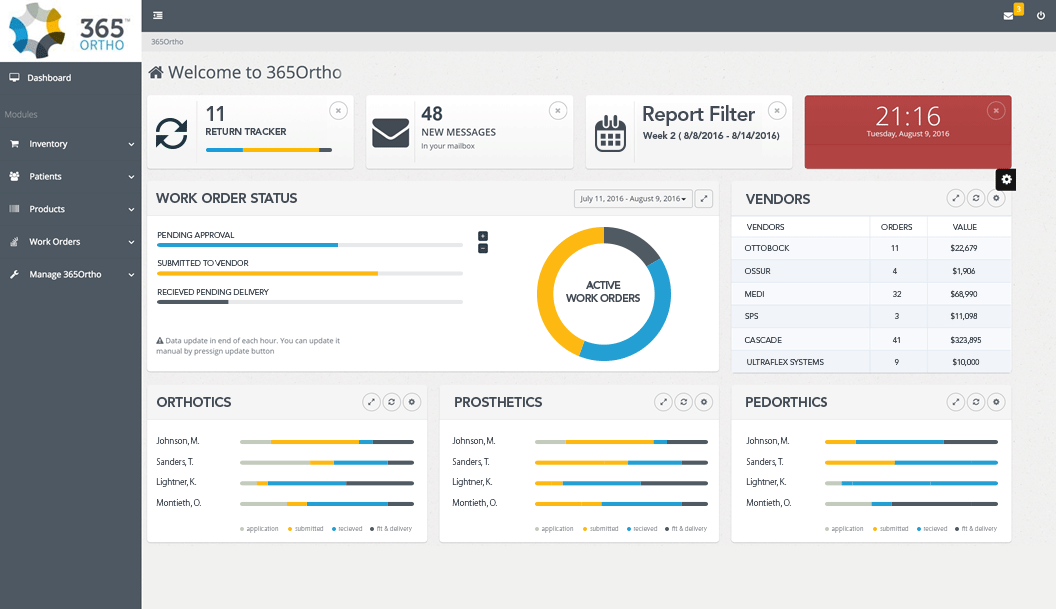The height and width of the screenshot is (609, 1056).
Task: Click the Return Tracker refresh arrows icon
Action: [172, 133]
